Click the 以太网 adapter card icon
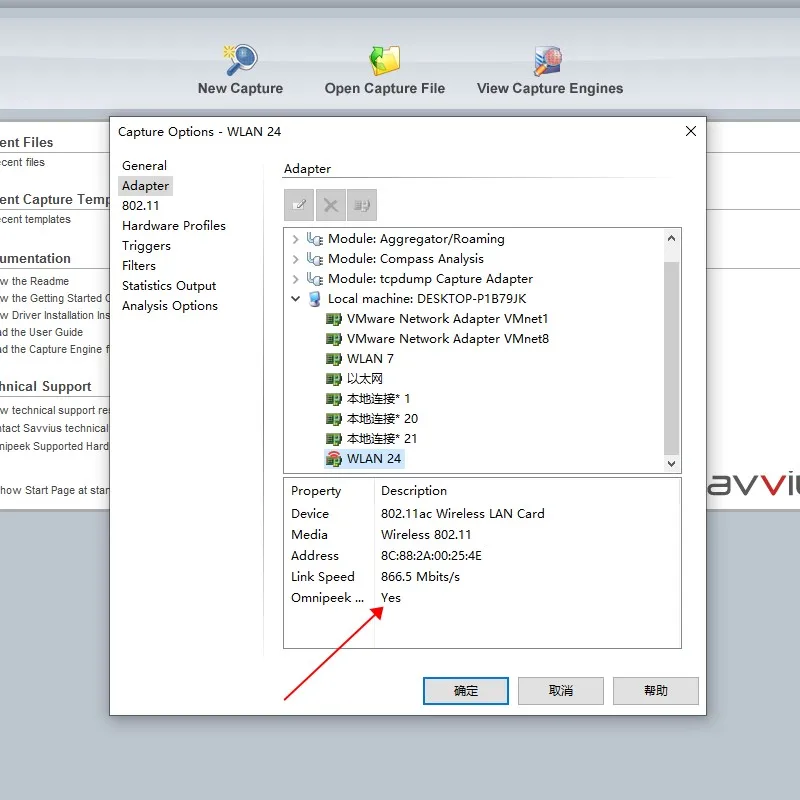 point(334,379)
